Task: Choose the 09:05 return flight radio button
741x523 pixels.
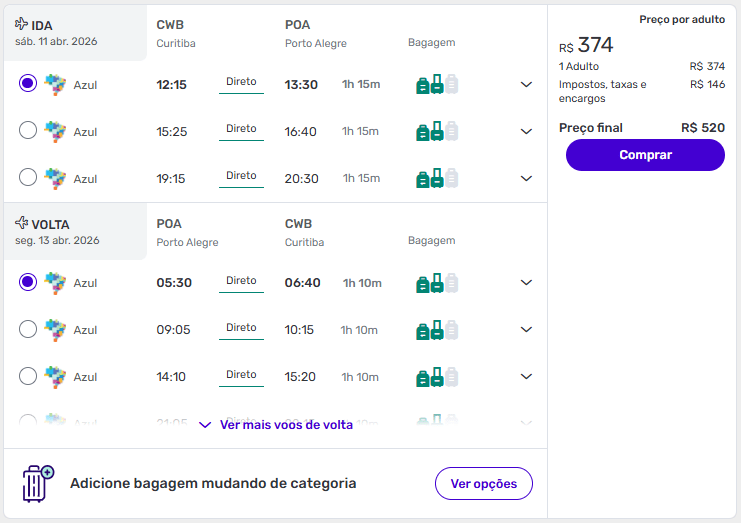Action: pos(28,329)
